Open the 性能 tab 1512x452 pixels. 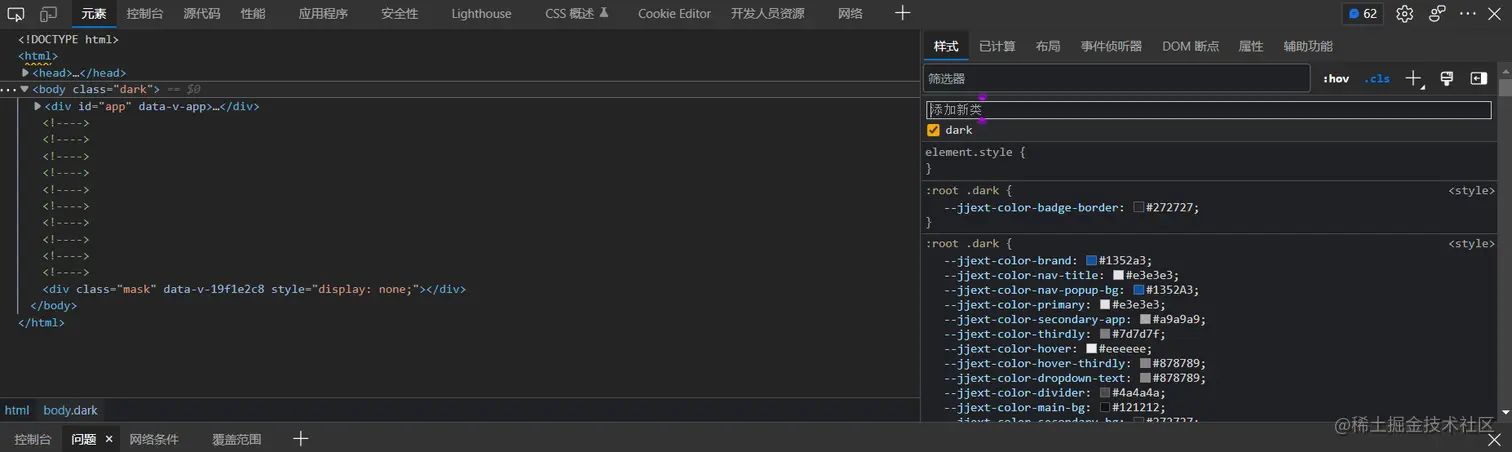253,14
